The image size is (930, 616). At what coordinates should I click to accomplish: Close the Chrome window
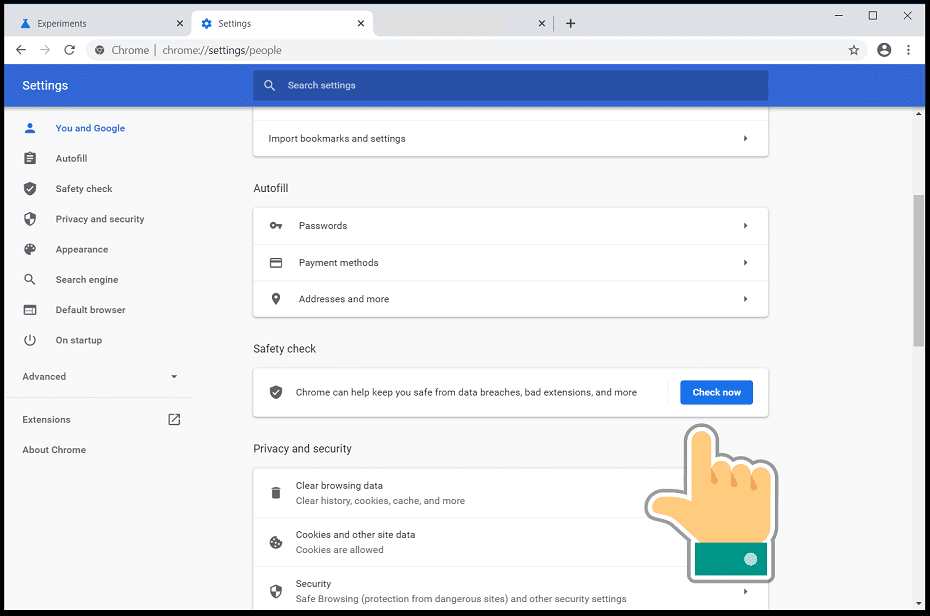coord(907,16)
